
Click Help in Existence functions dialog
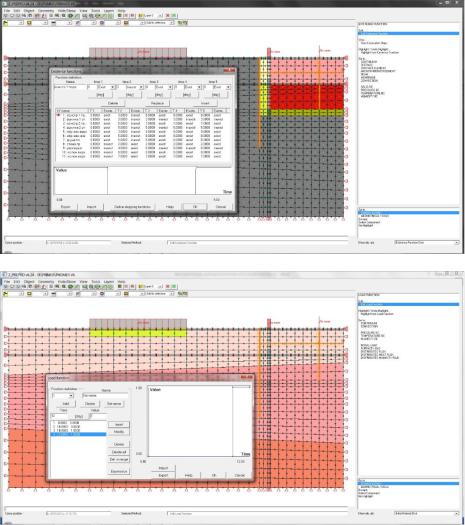pyautogui.click(x=170, y=207)
